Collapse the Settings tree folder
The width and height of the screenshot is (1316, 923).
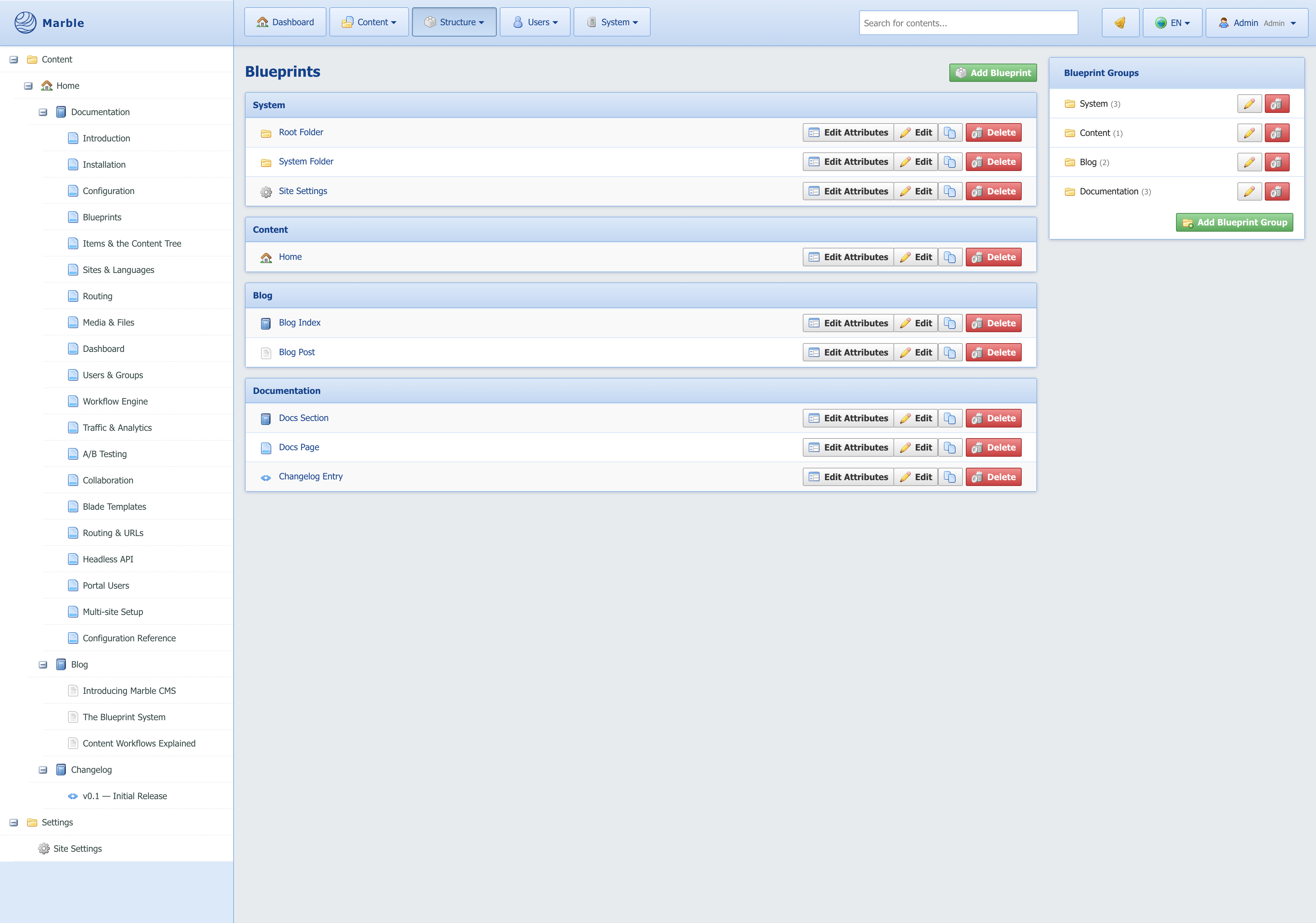[14, 823]
